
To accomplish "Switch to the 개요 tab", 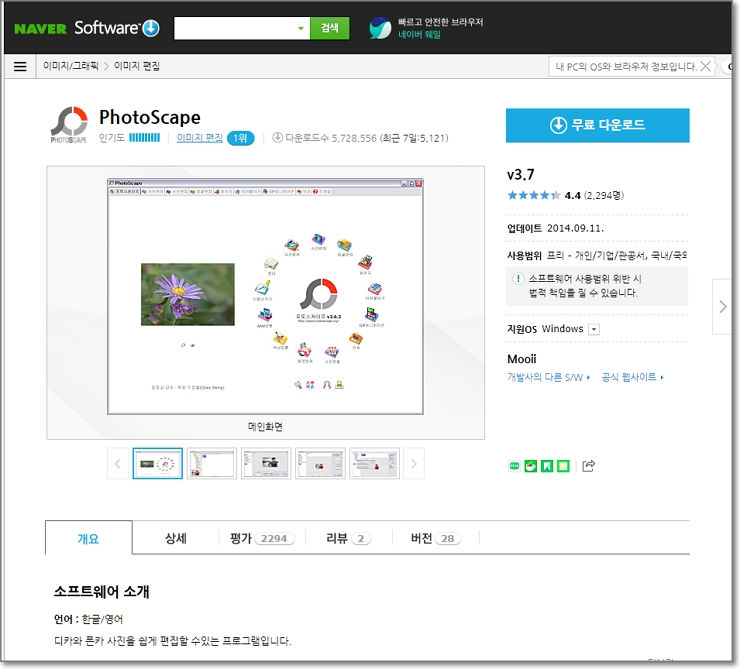I will [x=89, y=538].
